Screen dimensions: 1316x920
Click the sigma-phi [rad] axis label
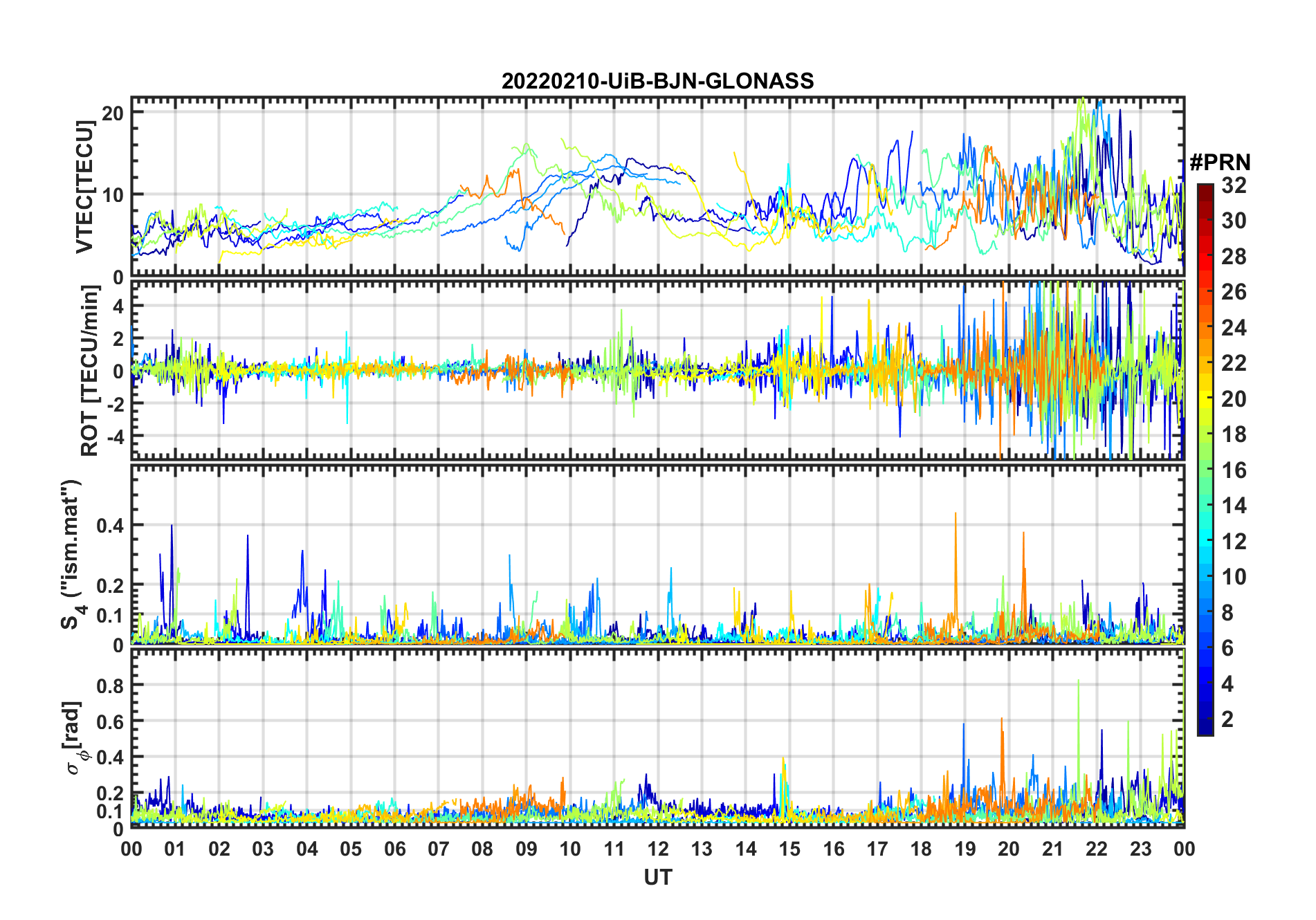coord(74,738)
